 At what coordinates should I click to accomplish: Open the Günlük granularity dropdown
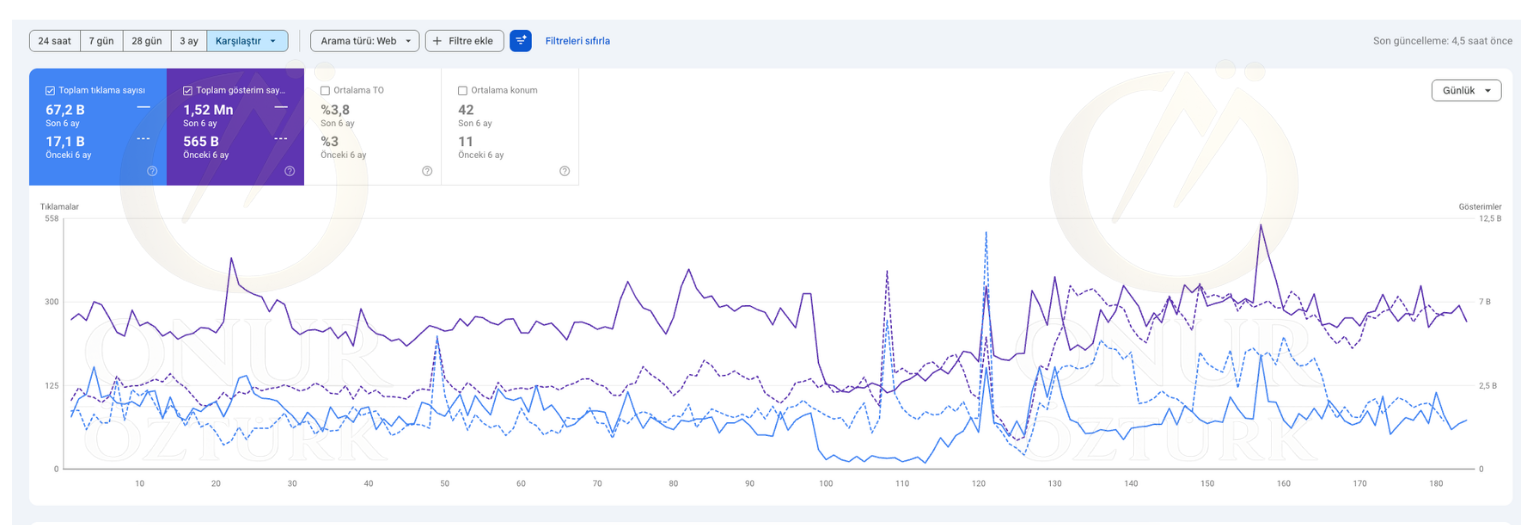pos(1466,90)
